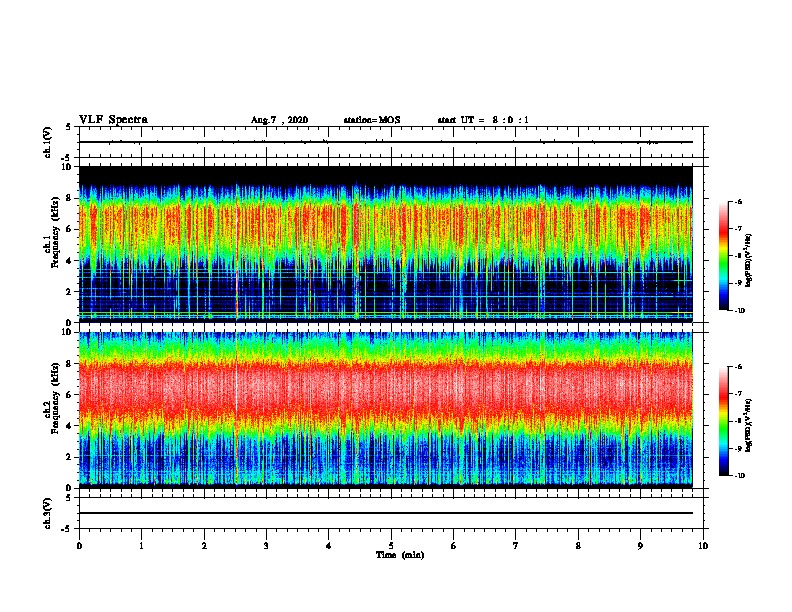Click the '0' kHz tick of ch.2 frequency axis

70,488
